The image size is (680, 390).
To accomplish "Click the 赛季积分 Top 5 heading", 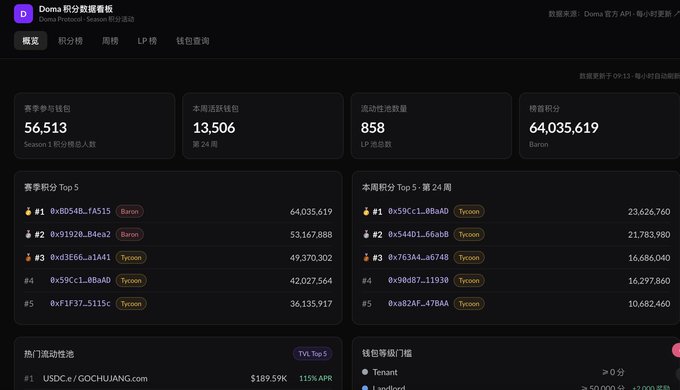I will [51, 187].
